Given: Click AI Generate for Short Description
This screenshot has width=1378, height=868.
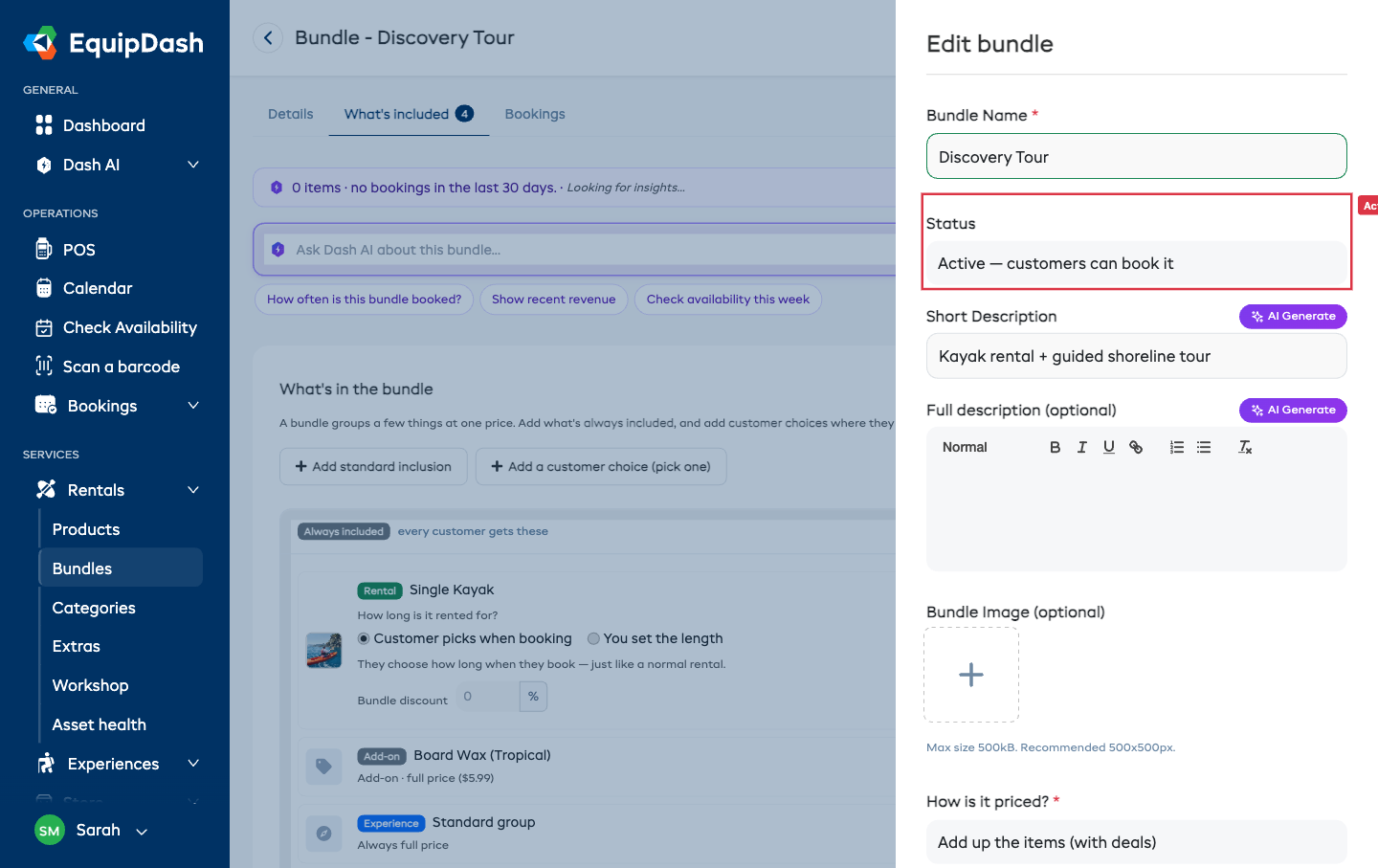Looking at the screenshot, I should click(1293, 316).
